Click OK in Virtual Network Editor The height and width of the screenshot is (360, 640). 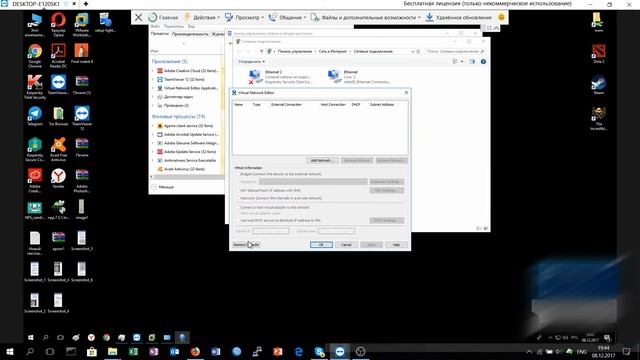tap(321, 245)
